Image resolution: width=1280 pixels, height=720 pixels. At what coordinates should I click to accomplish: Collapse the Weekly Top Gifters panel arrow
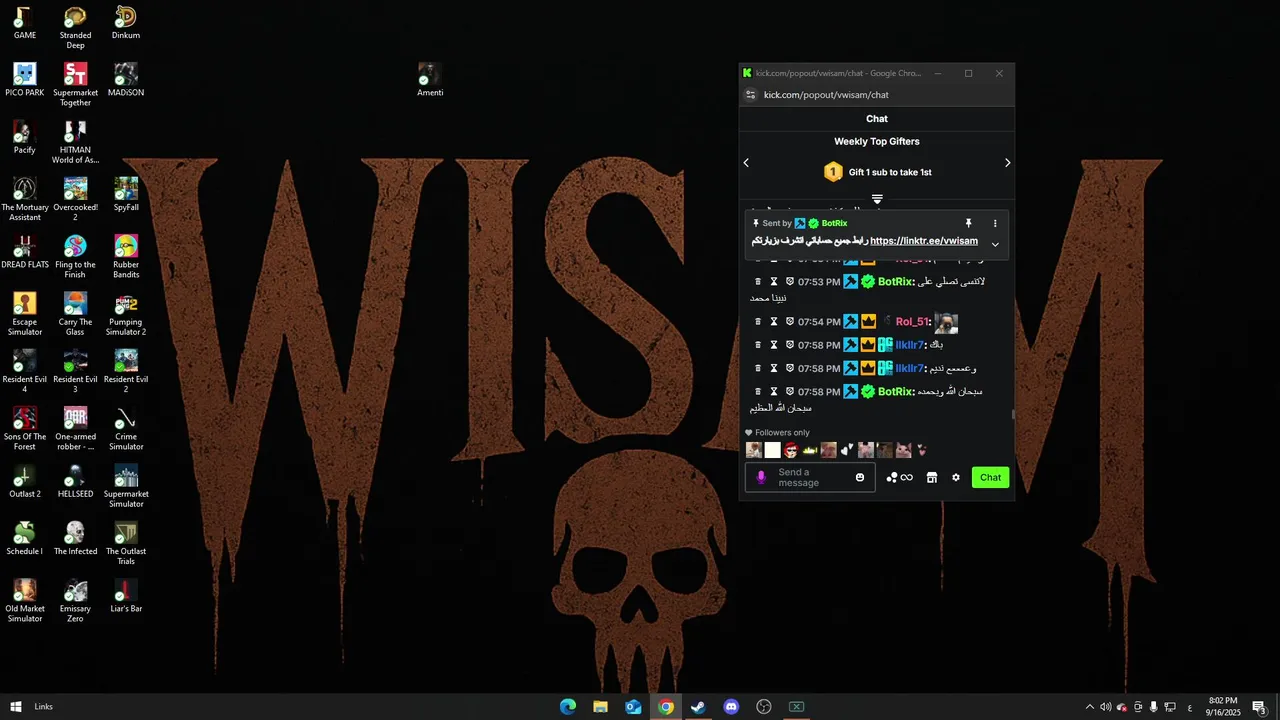(x=877, y=199)
